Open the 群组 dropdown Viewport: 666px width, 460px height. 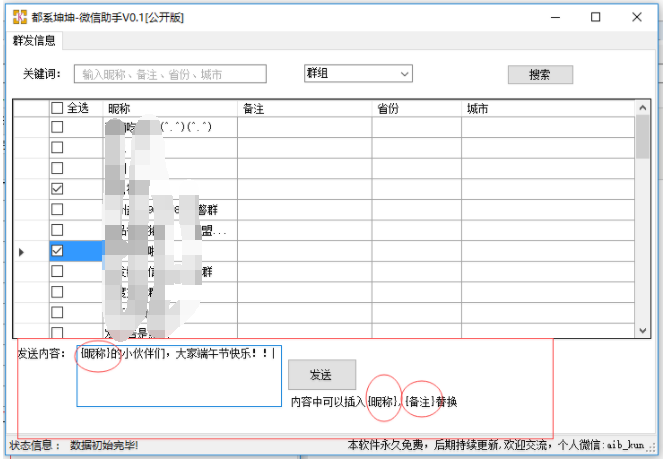(358, 73)
